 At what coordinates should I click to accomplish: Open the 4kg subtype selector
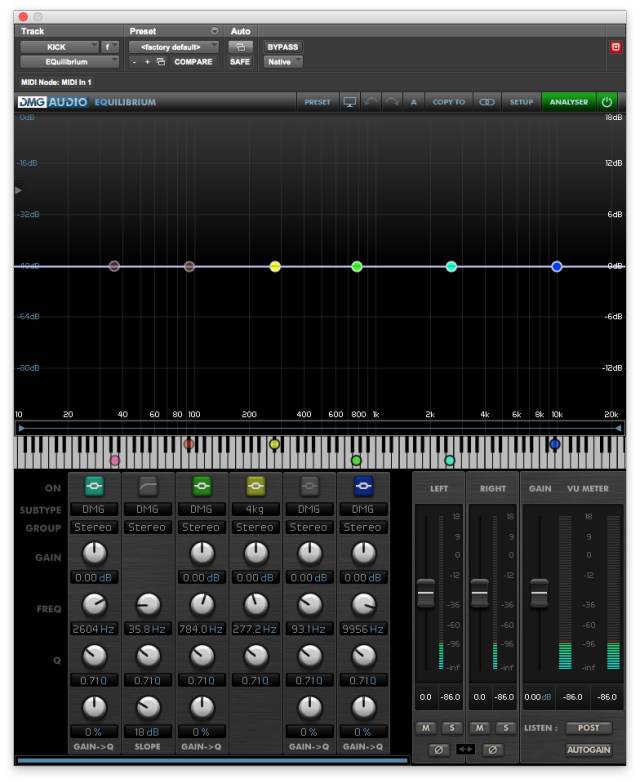pyautogui.click(x=255, y=509)
